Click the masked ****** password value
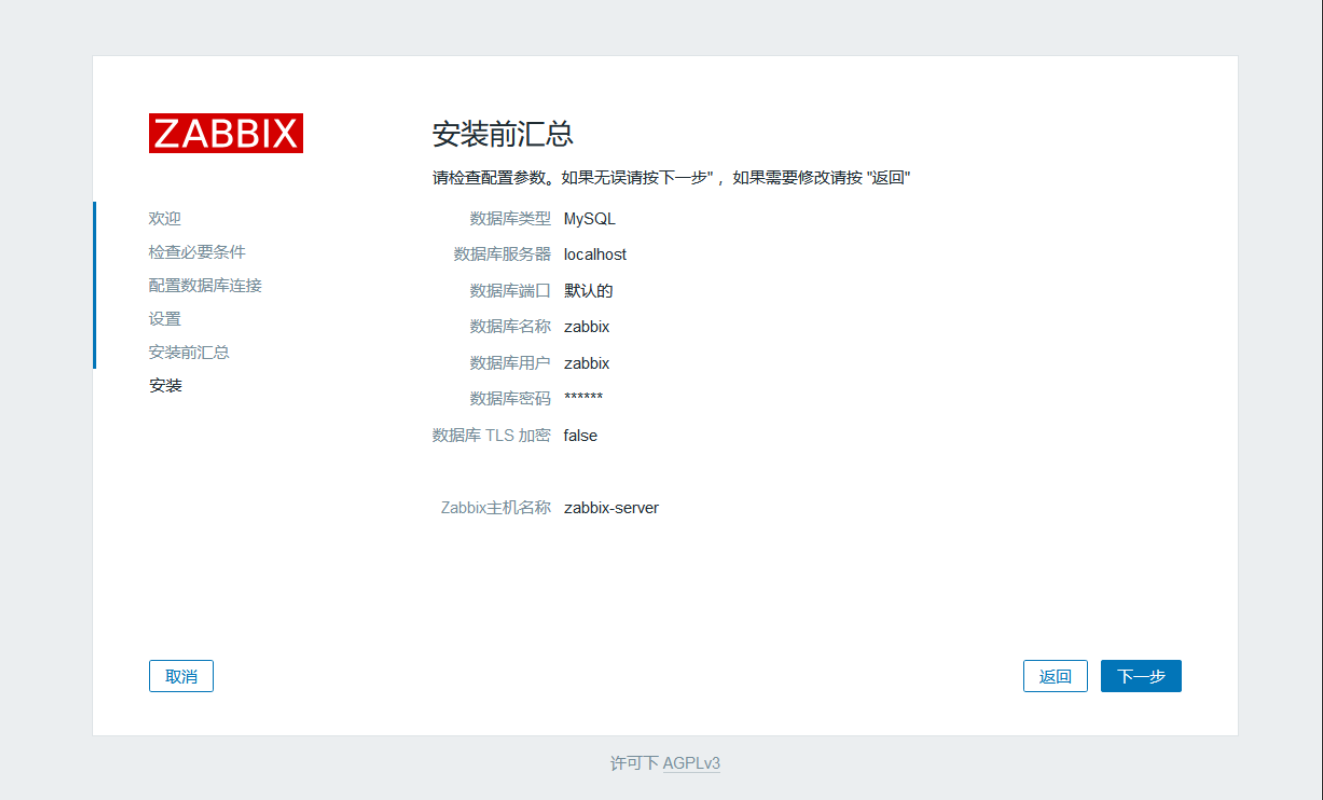 (x=583, y=398)
